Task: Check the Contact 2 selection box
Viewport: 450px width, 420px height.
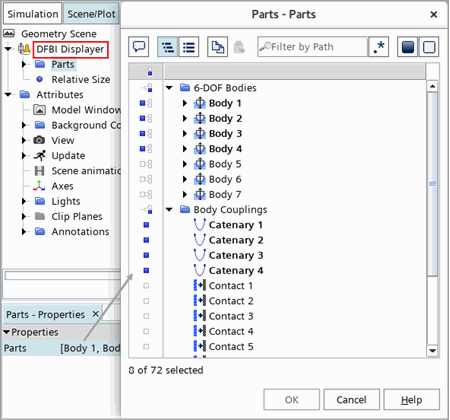Action: pyautogui.click(x=146, y=301)
